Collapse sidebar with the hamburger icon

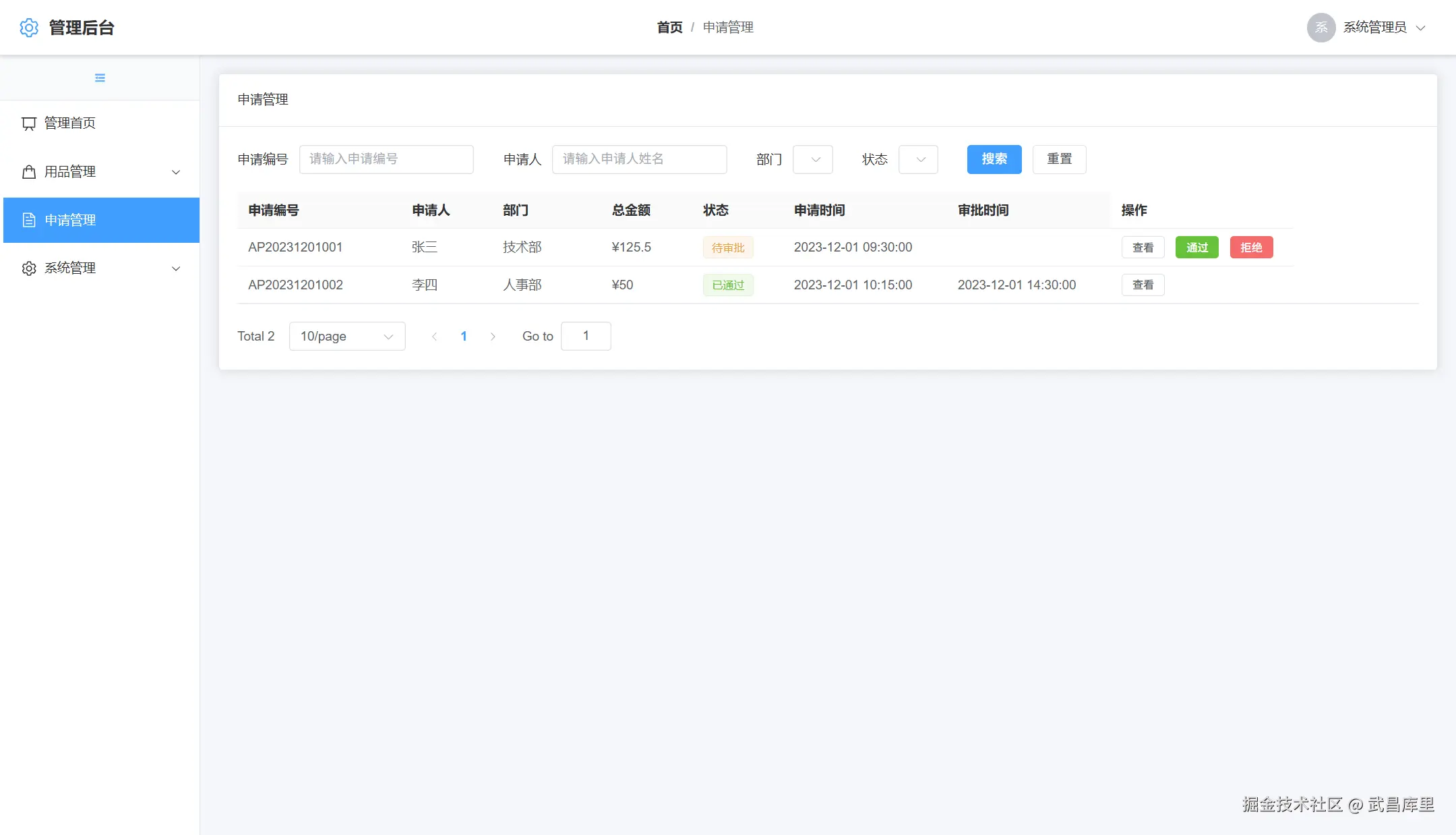point(100,78)
